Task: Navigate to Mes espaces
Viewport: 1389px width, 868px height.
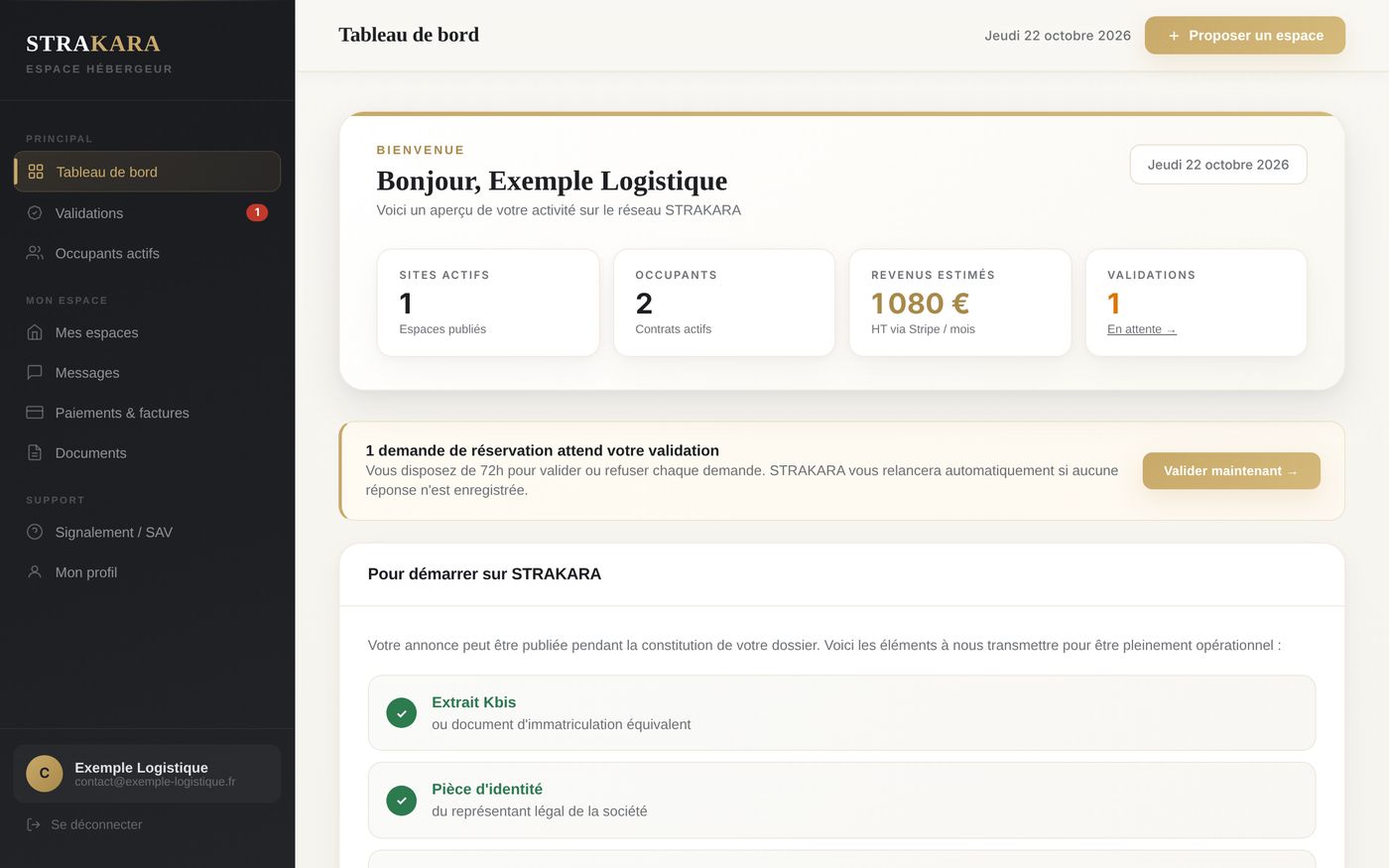Action: [x=147, y=332]
